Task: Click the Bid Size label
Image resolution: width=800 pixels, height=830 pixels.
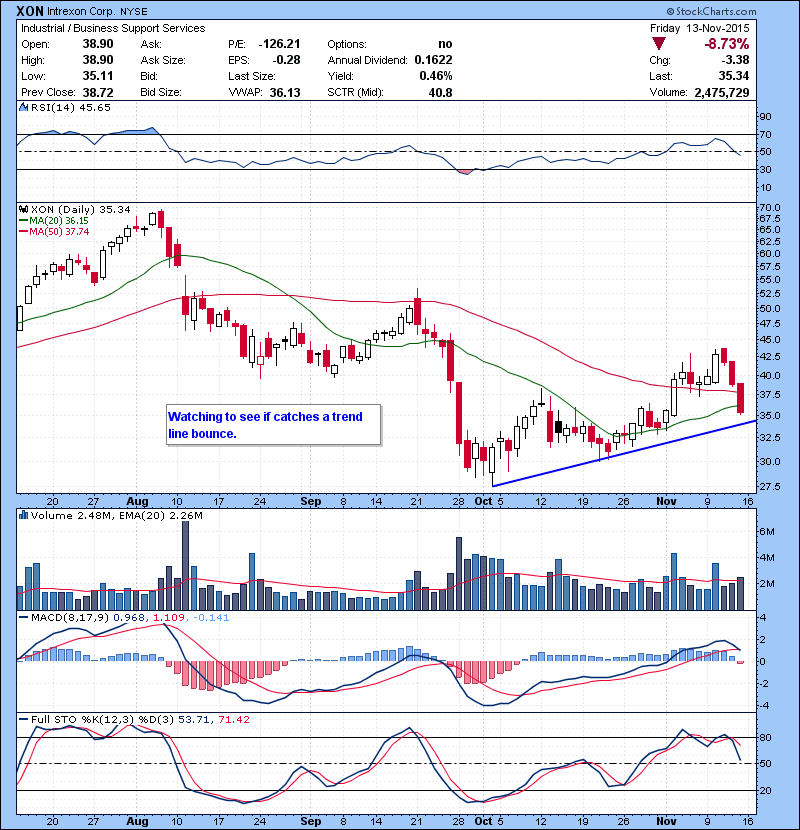Action: pos(161,92)
